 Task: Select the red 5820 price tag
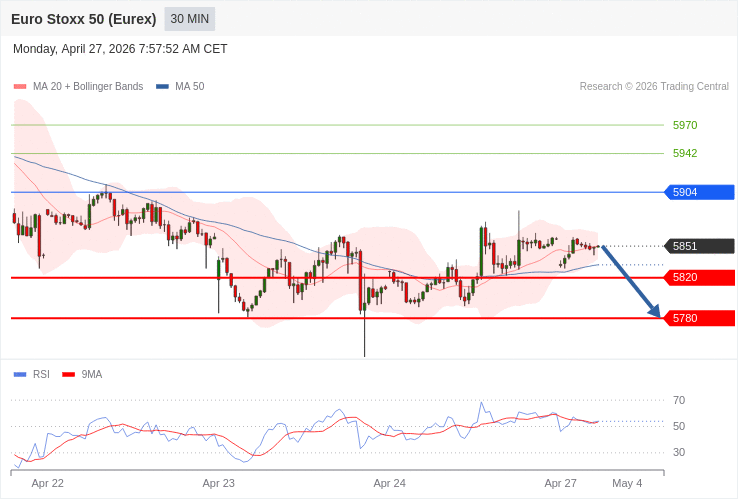click(699, 278)
